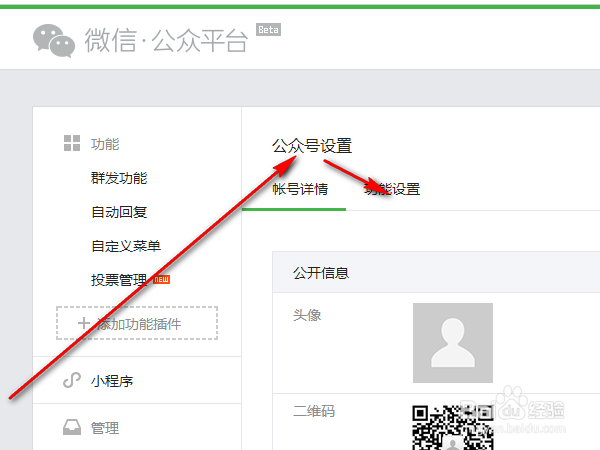Click the gray avatar placeholder image
The image size is (600, 450).
coord(453,343)
